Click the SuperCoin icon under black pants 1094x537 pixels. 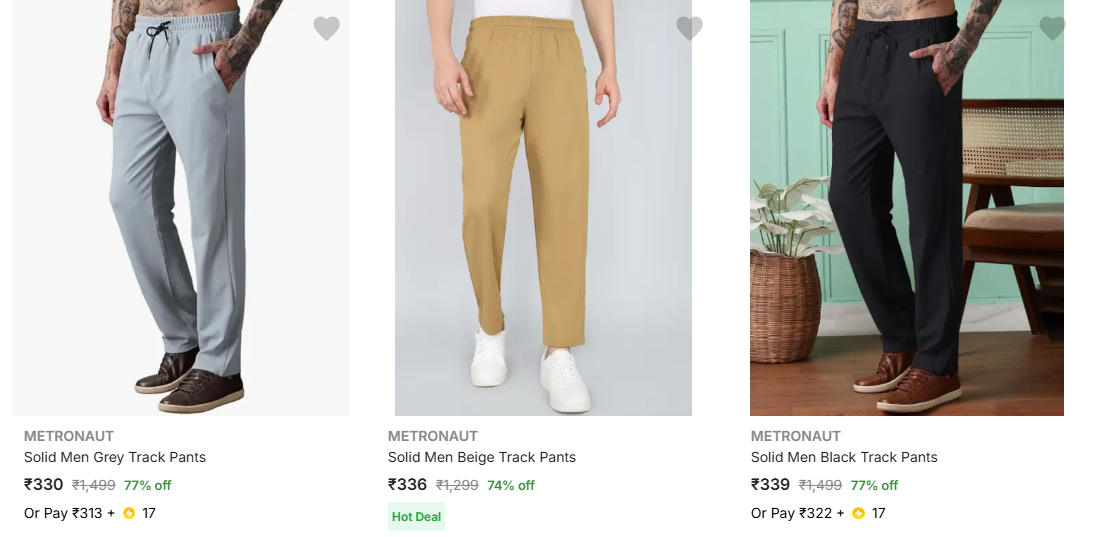click(x=858, y=514)
